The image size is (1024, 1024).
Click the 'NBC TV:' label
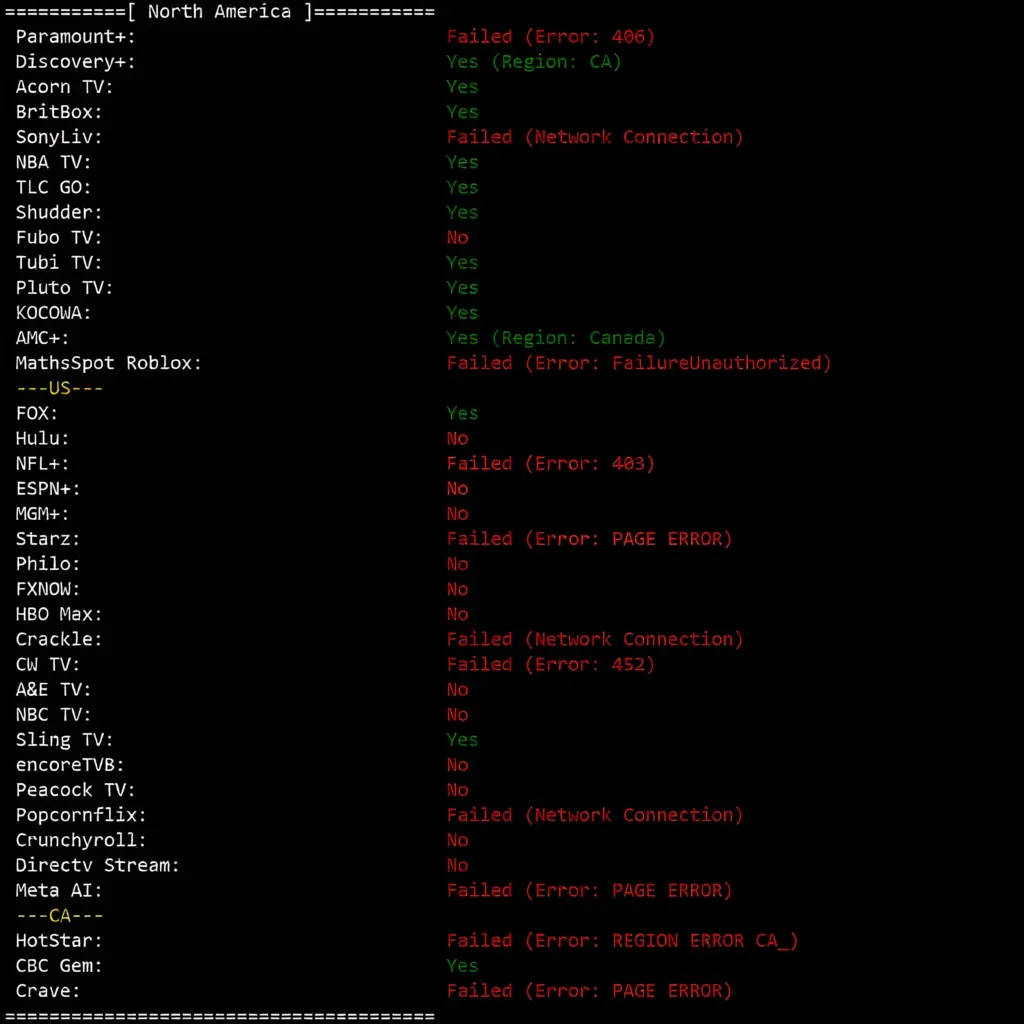[53, 715]
